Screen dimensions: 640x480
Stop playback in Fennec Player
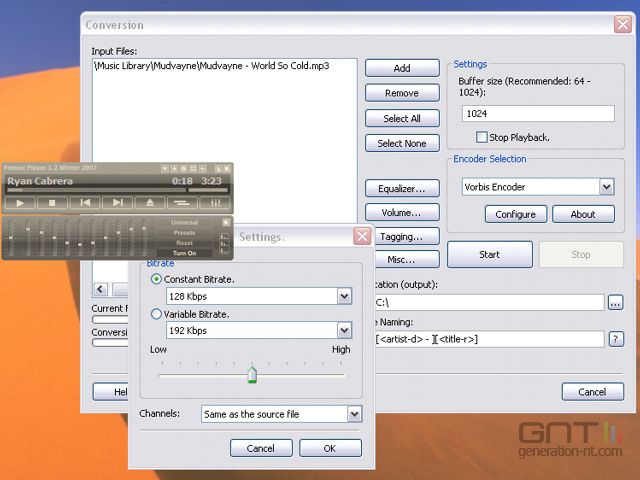pyautogui.click(x=52, y=202)
